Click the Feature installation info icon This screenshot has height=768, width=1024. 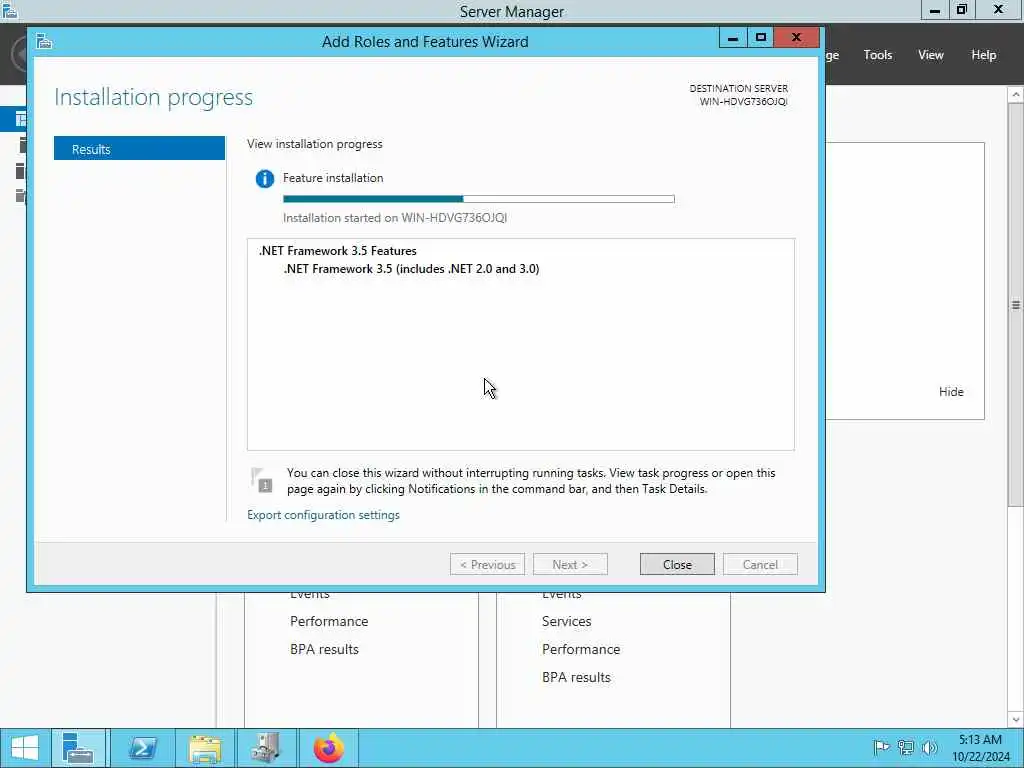pos(264,178)
